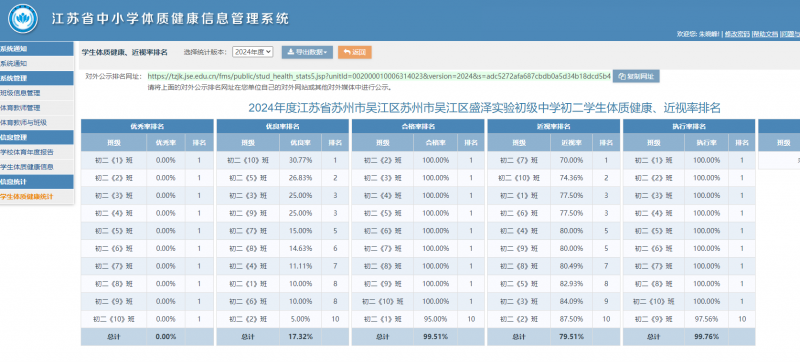Open 班级信息管理 in sidebar
Viewport: 800px width, 362px height.
point(37,93)
